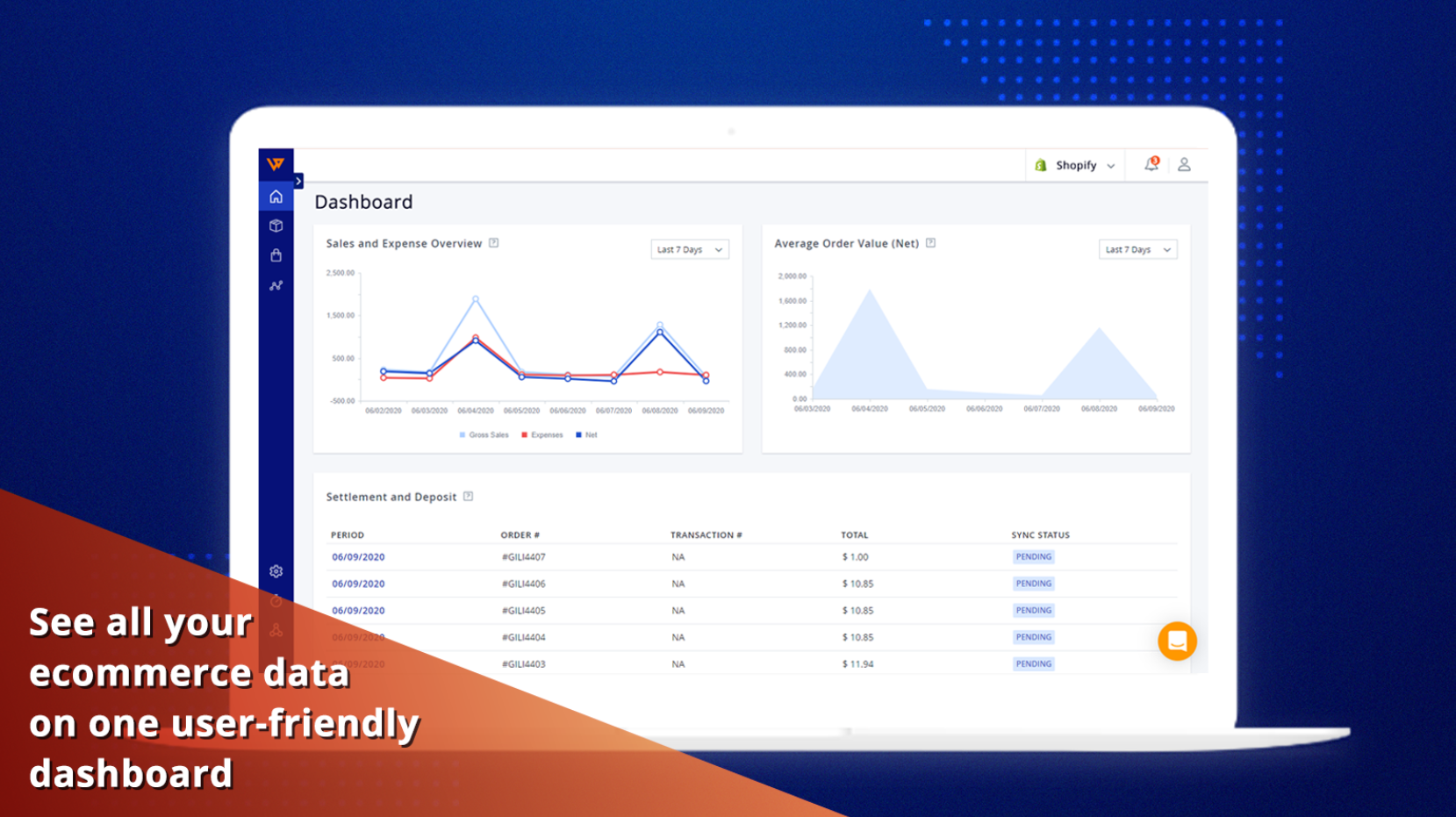
Task: Open the Last 7 Days dropdown for Average Order Value
Action: click(1137, 249)
